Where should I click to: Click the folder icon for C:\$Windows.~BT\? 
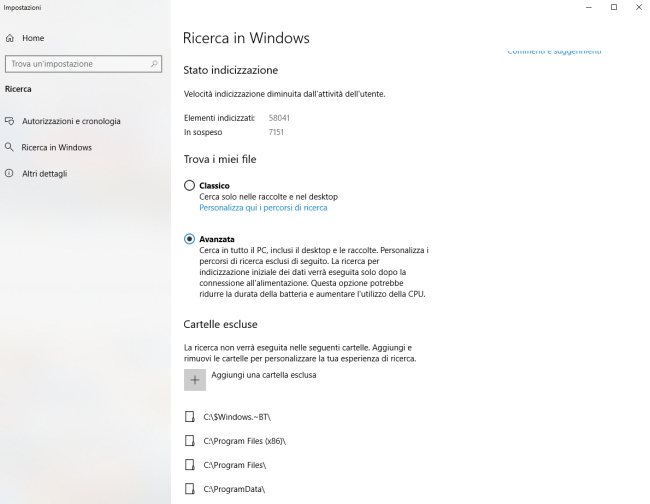pyautogui.click(x=189, y=417)
